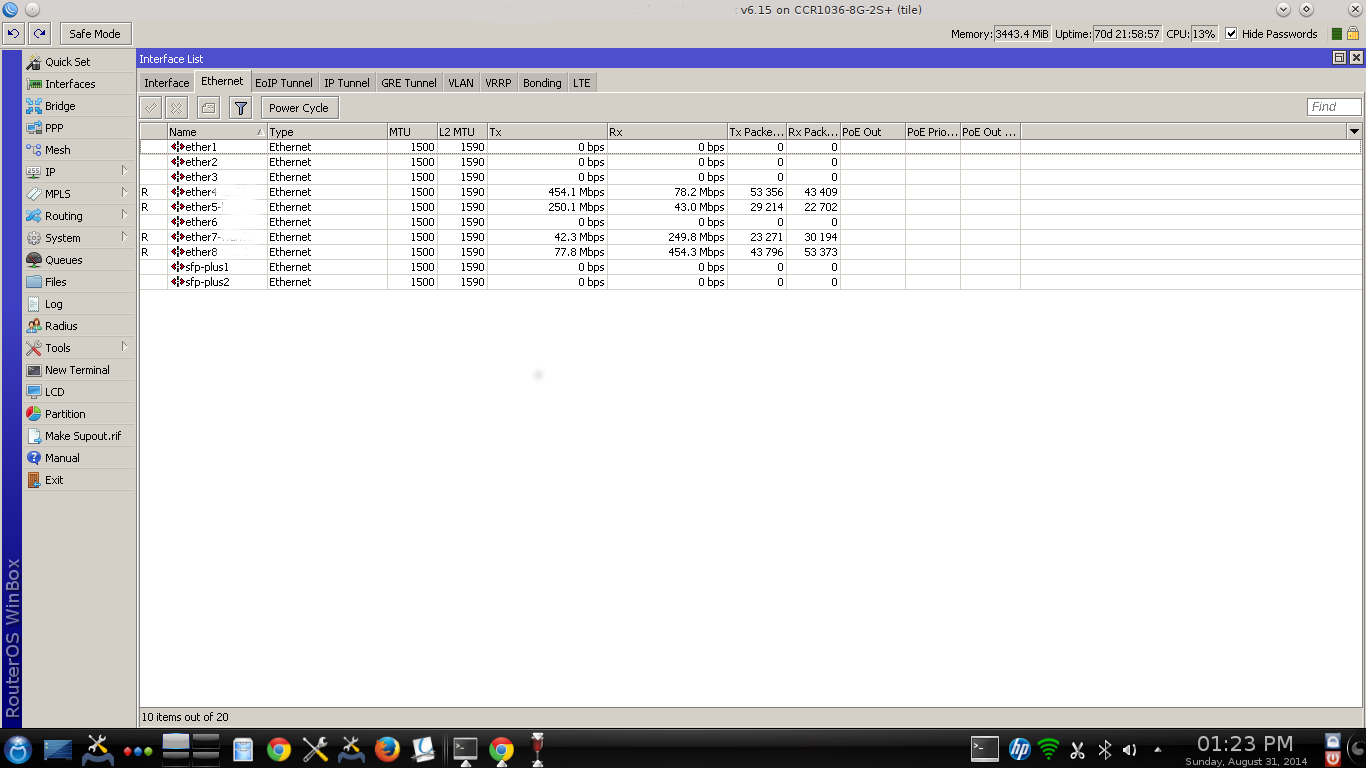The height and width of the screenshot is (768, 1366).
Task: Open the Queues sidebar entry
Action: tap(79, 260)
